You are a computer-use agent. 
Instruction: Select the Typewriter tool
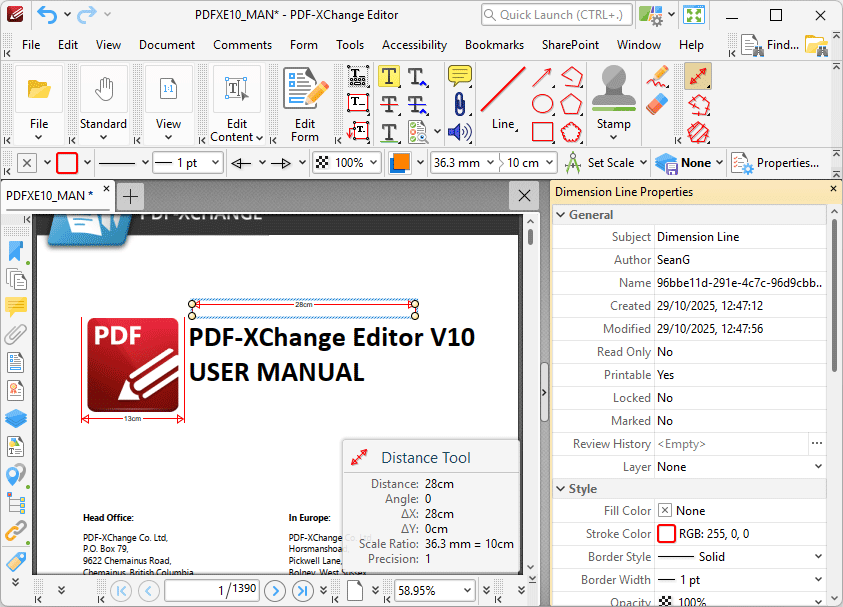tap(358, 77)
